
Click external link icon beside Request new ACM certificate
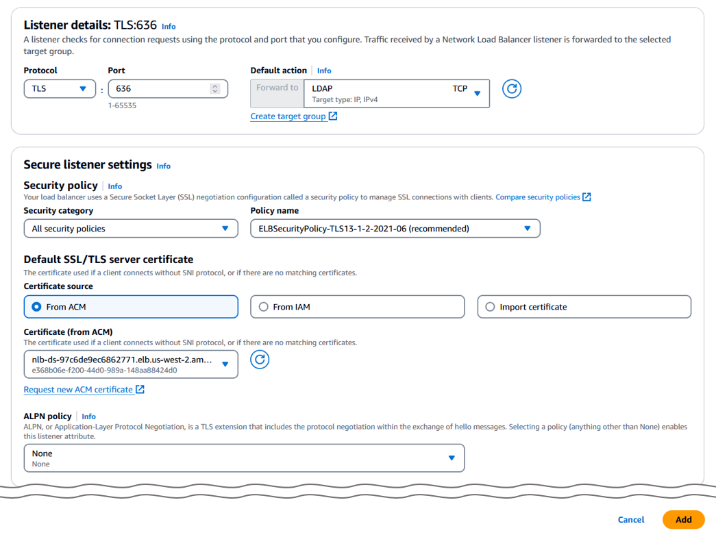pyautogui.click(x=140, y=390)
